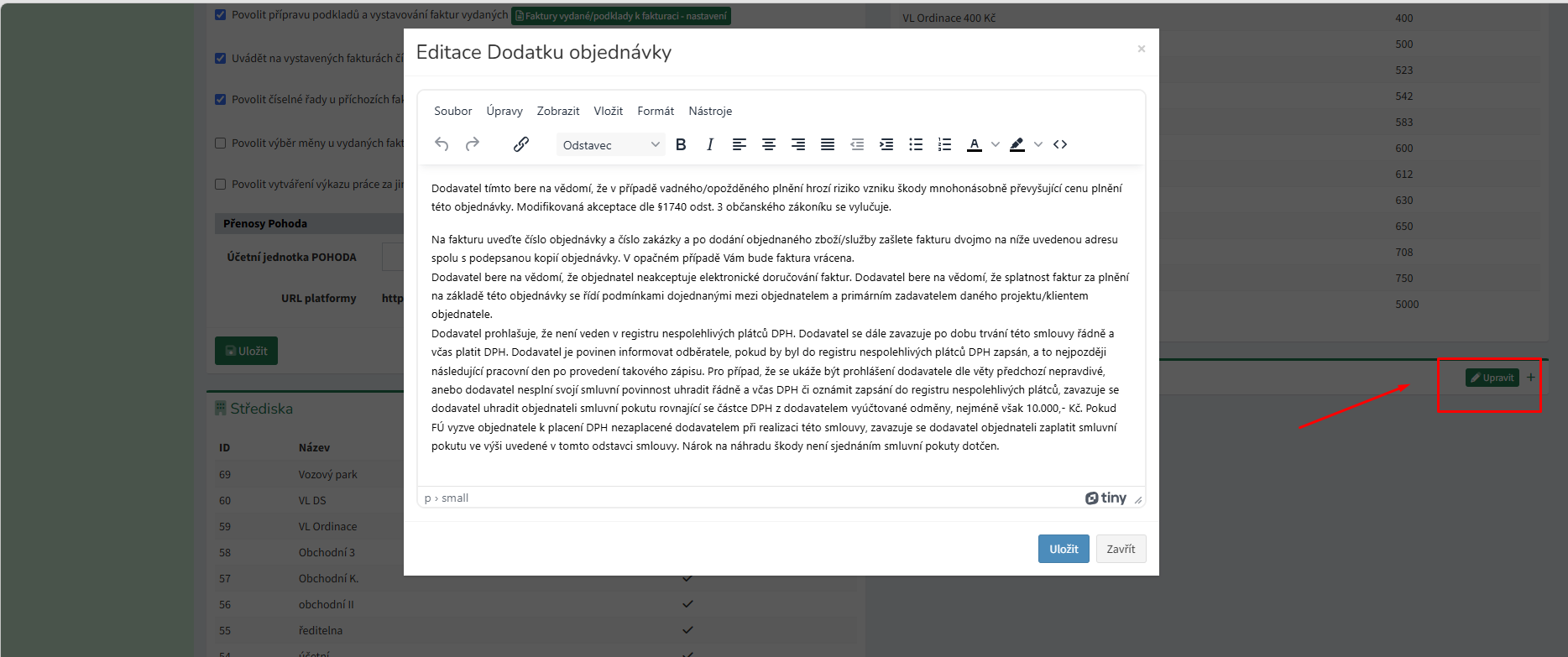Toggle bold formatting in the editor
This screenshot has height=657, width=1568.
[x=681, y=144]
